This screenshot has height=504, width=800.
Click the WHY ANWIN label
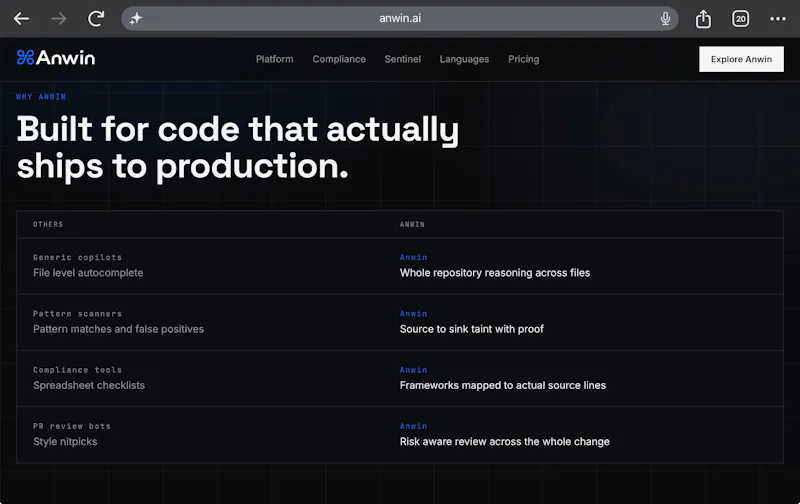(x=41, y=96)
